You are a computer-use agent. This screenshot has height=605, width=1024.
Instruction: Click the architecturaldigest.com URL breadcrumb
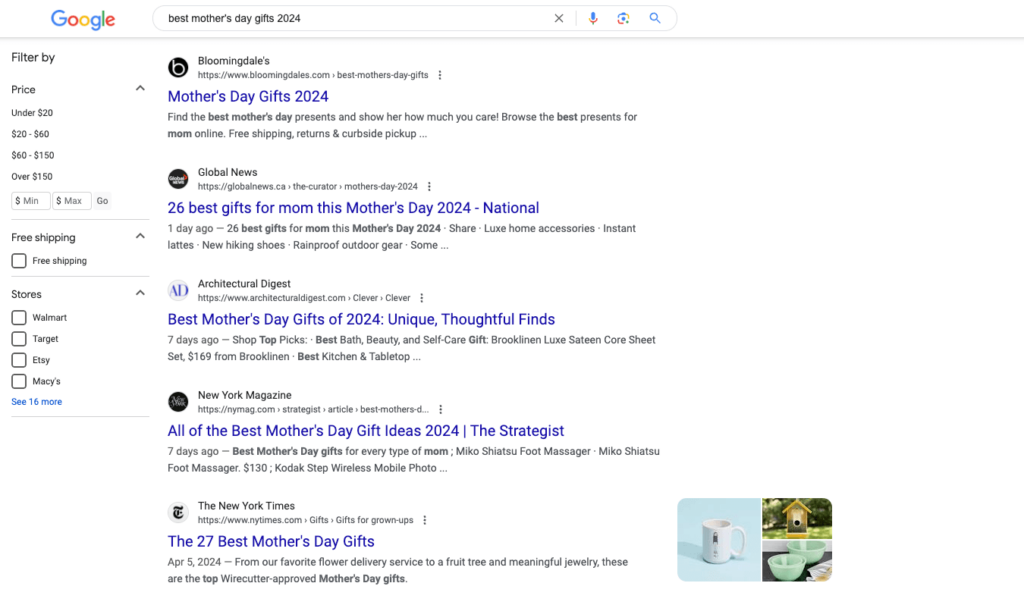tap(304, 298)
